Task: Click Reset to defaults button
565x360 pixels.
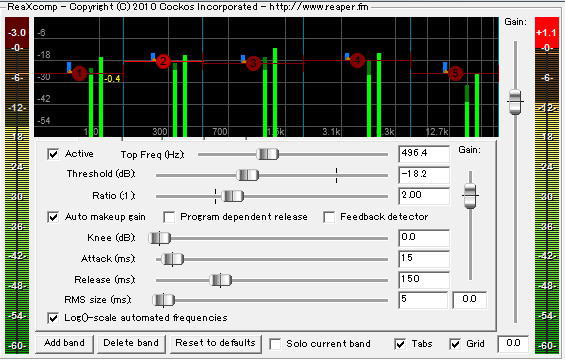Action: coord(215,343)
